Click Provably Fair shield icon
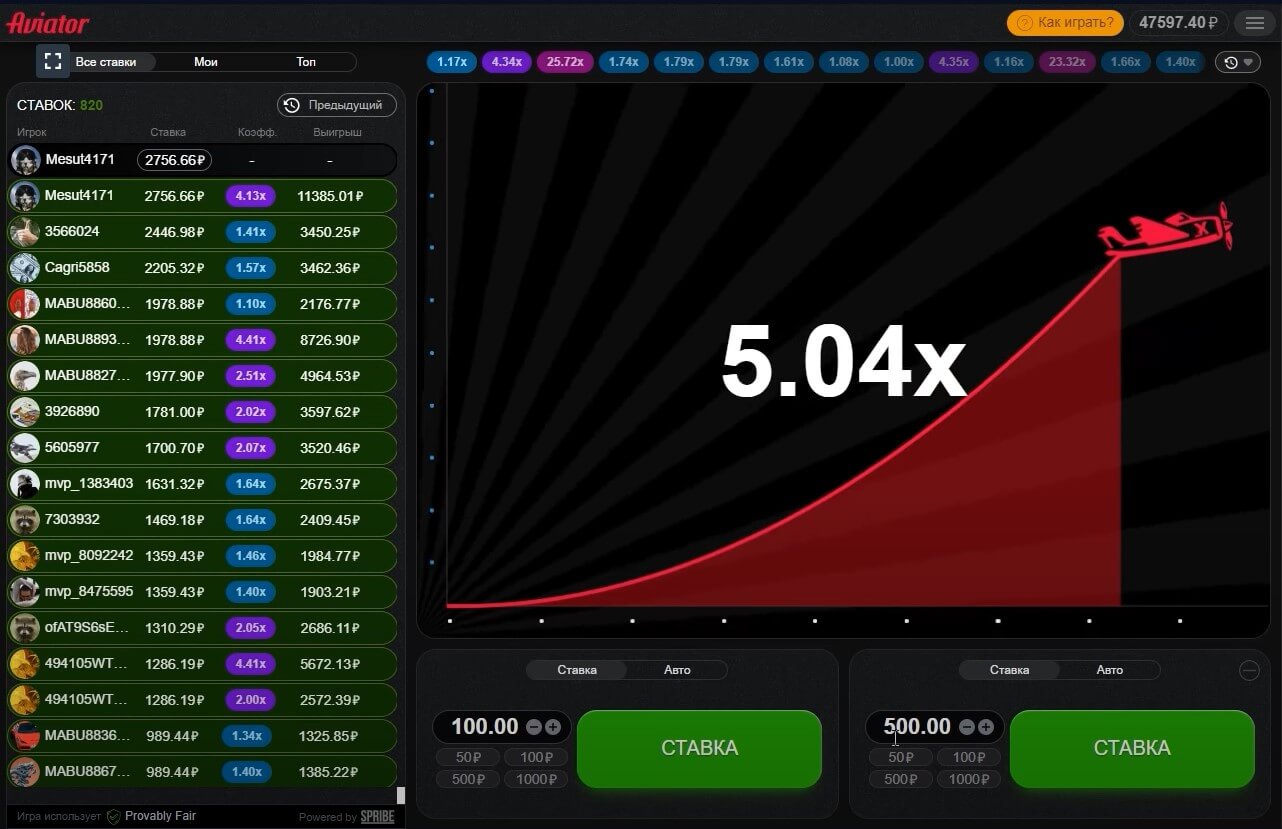 114,816
